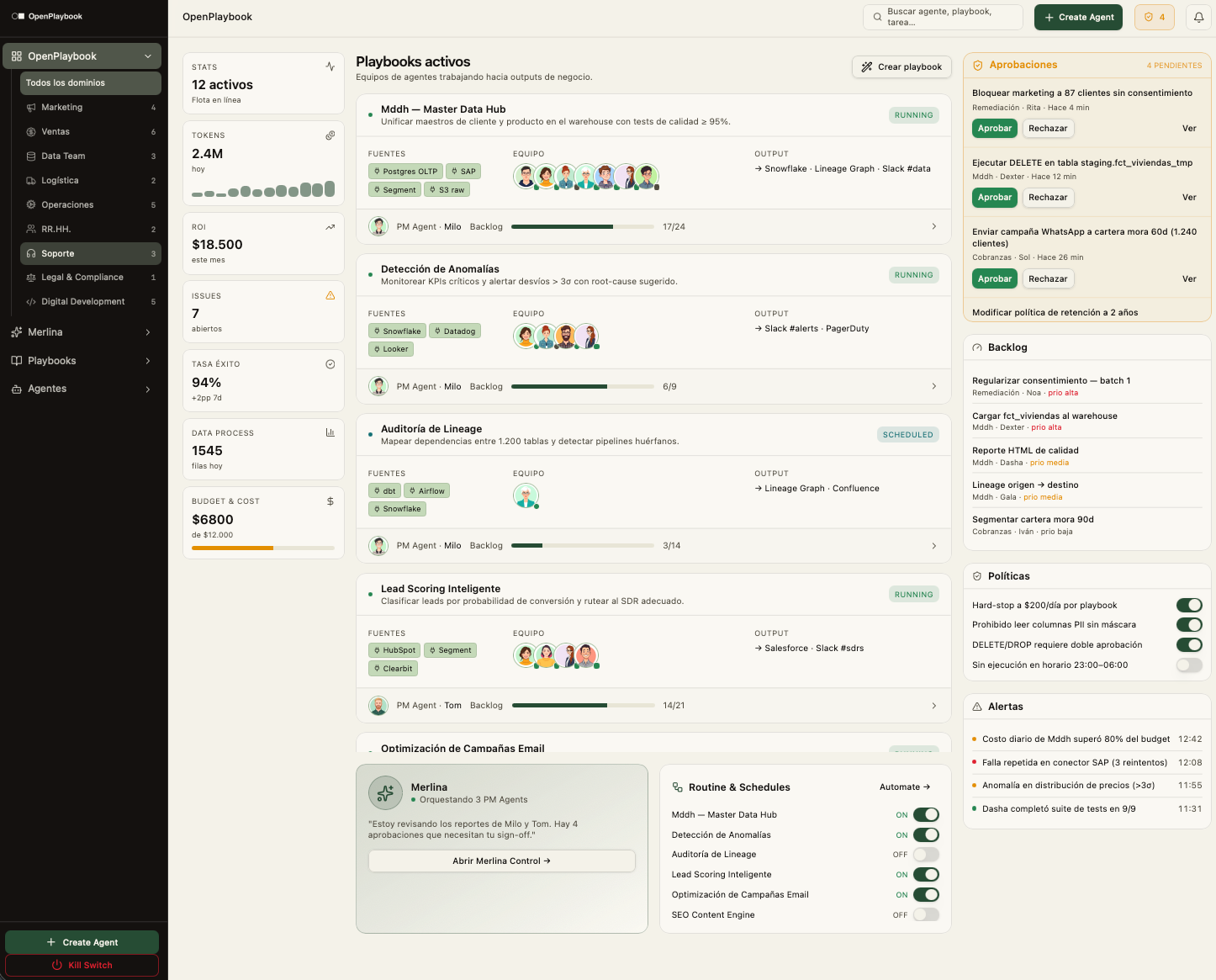Screen dimensions: 1216x980
Task: Click the bar chart icon in Data Process card
Action: pos(330,432)
